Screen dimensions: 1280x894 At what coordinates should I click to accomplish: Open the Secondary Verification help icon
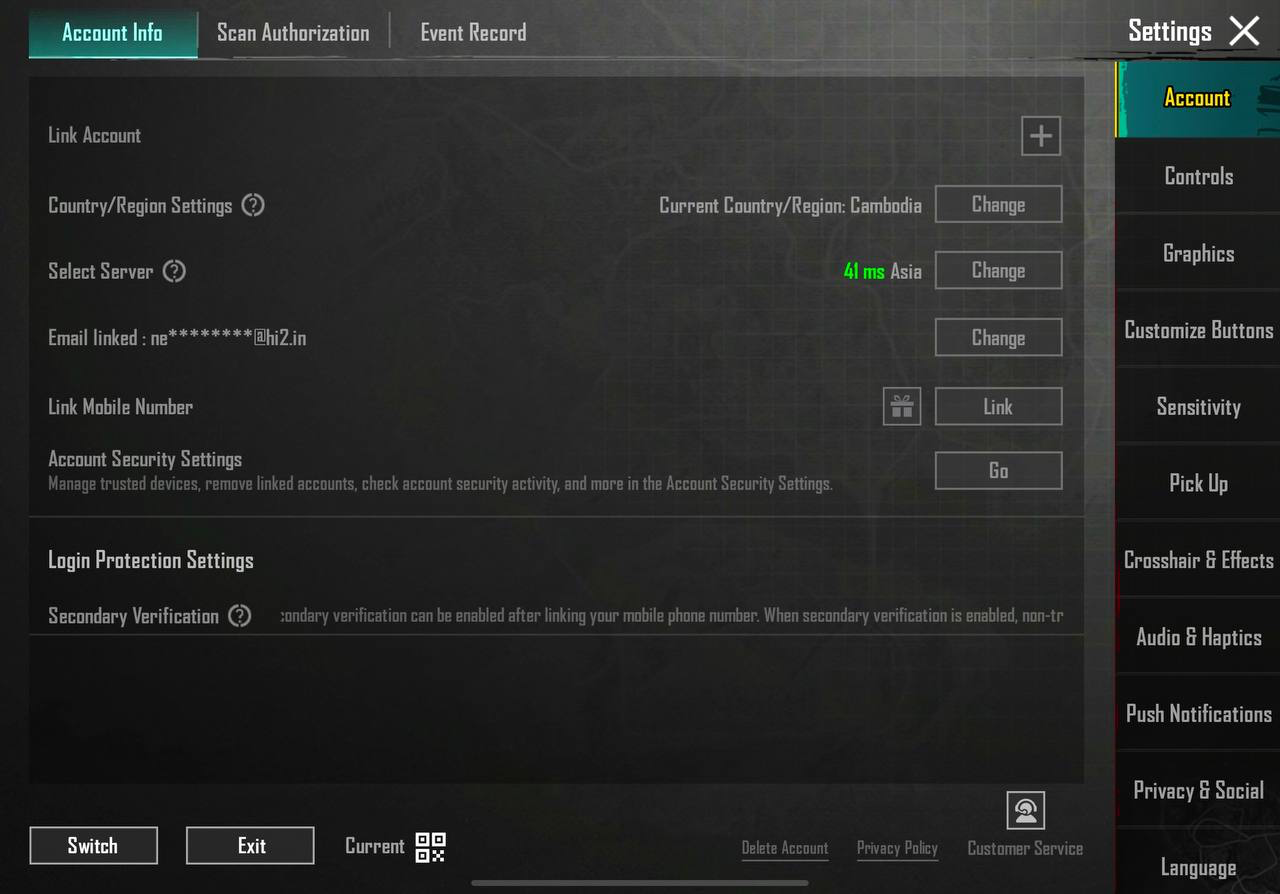[x=240, y=616]
